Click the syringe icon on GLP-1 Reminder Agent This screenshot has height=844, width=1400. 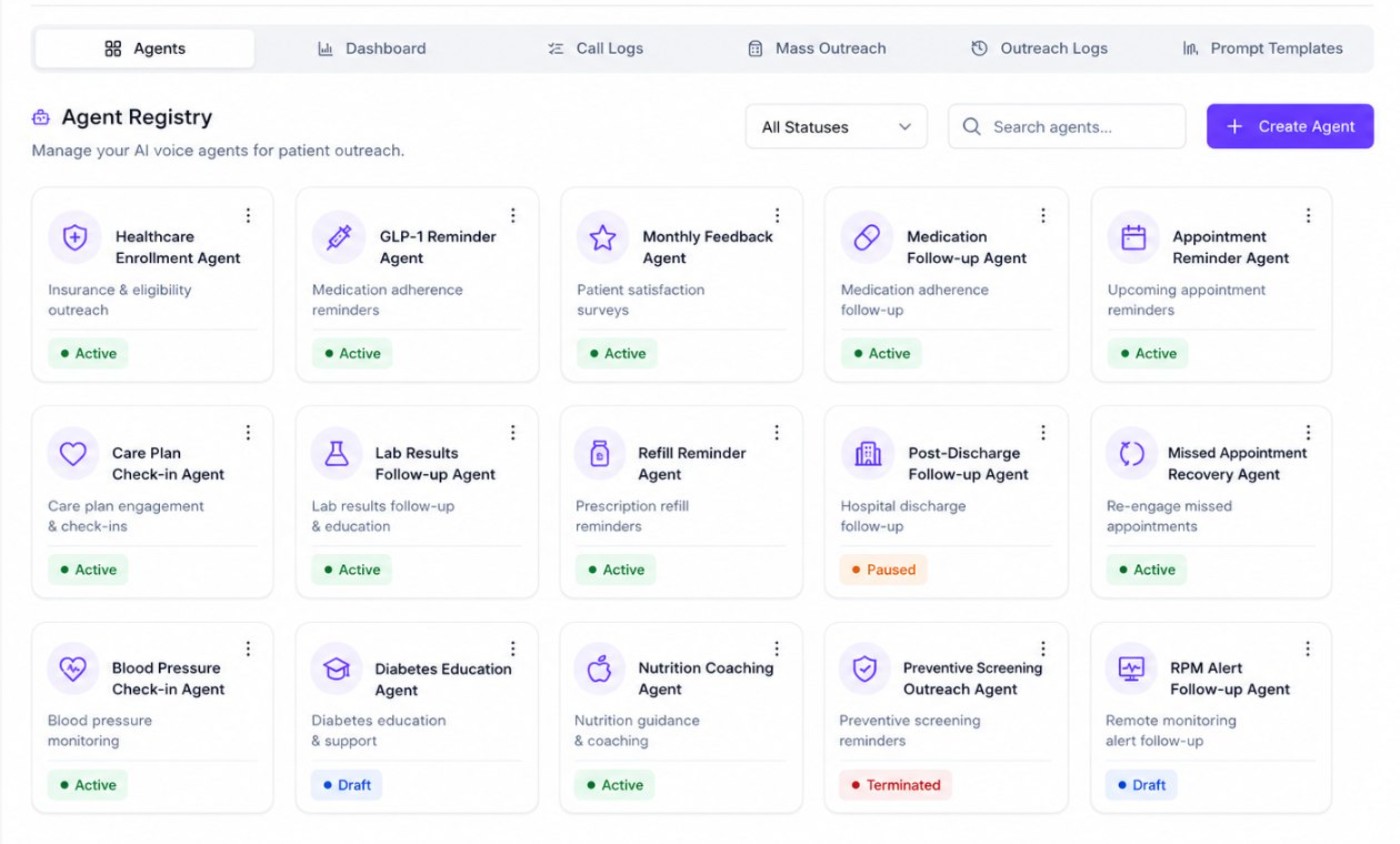point(338,237)
